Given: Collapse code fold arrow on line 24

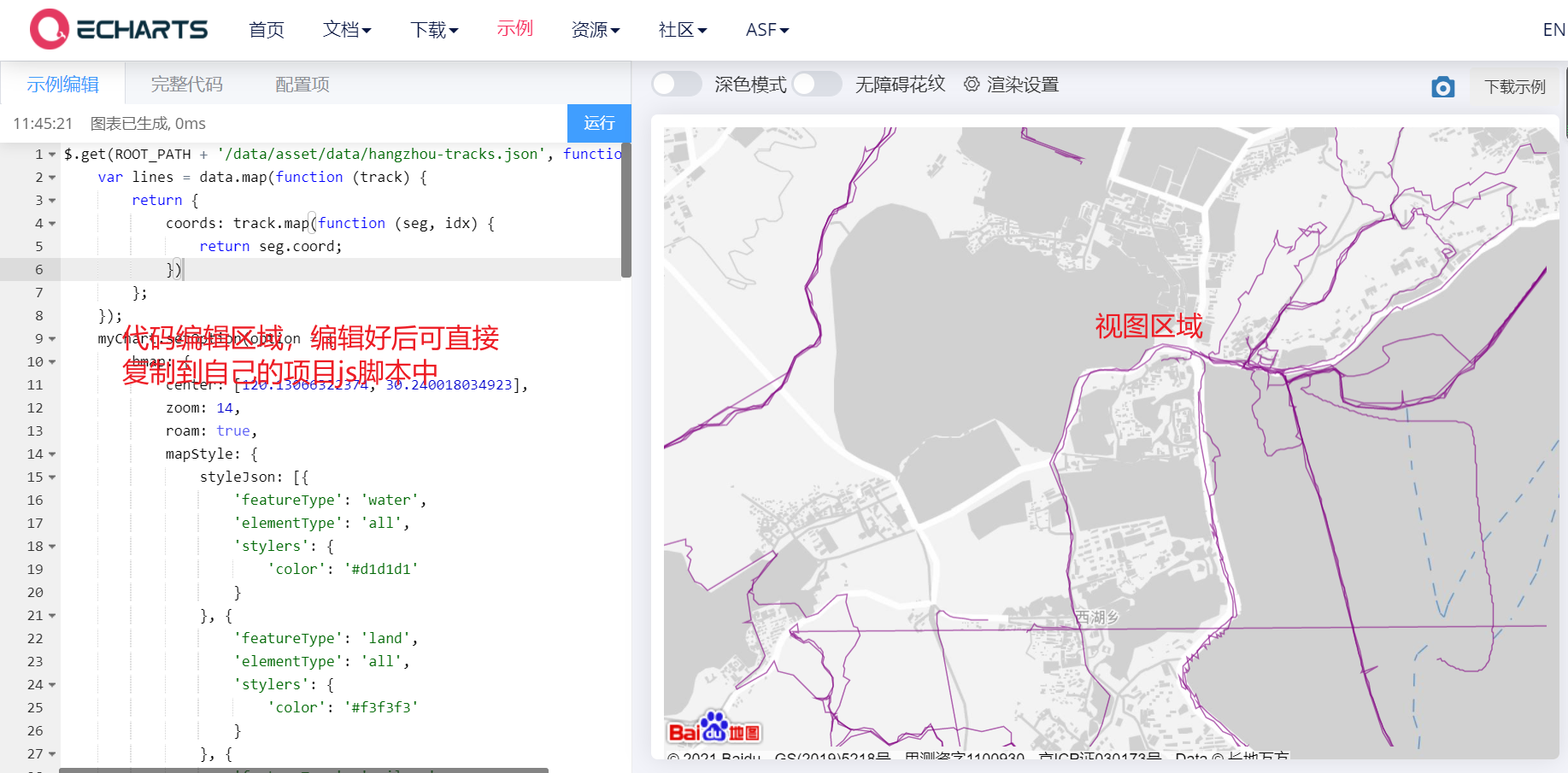Looking at the screenshot, I should pos(52,685).
